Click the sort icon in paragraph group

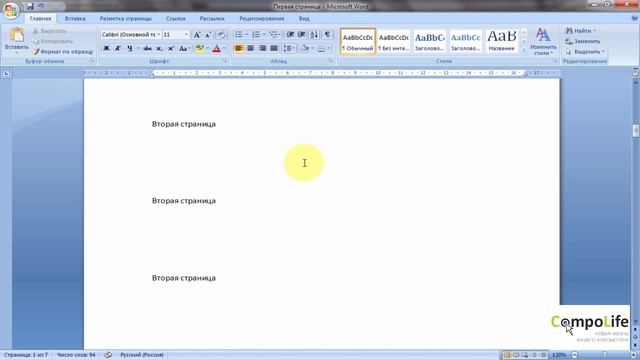[x=314, y=35]
